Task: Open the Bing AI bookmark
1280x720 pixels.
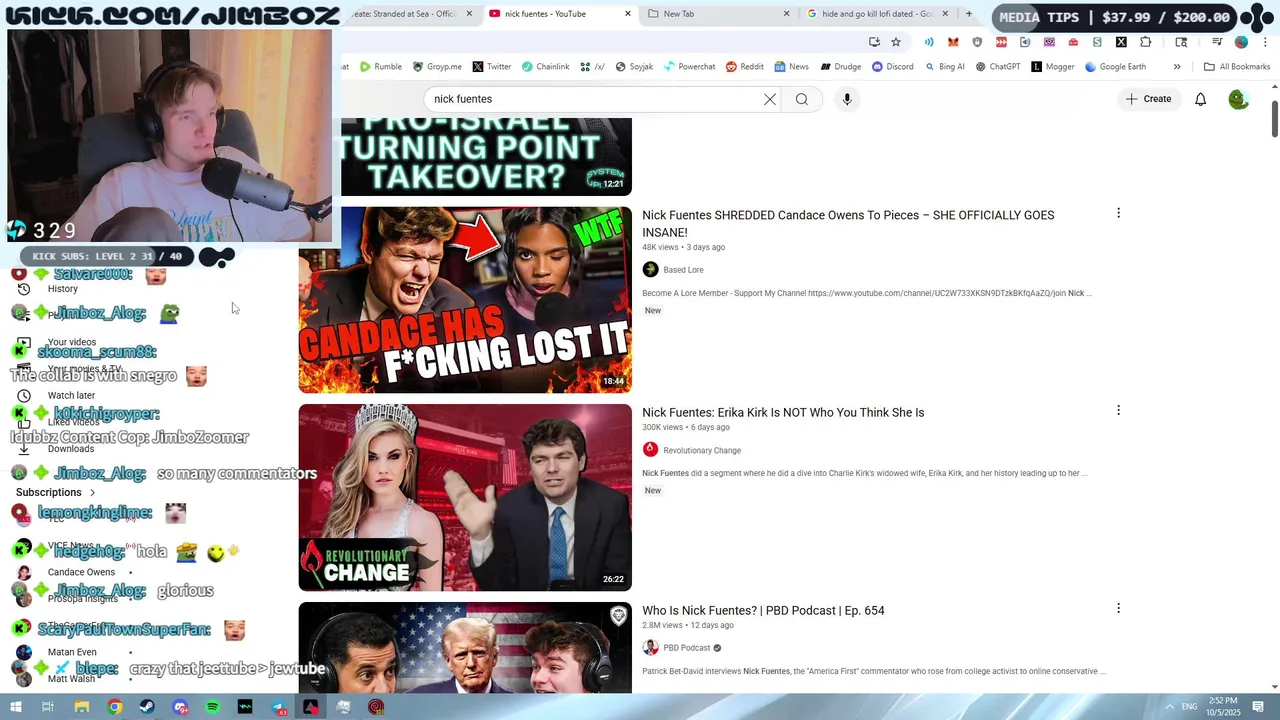Action: pos(944,67)
